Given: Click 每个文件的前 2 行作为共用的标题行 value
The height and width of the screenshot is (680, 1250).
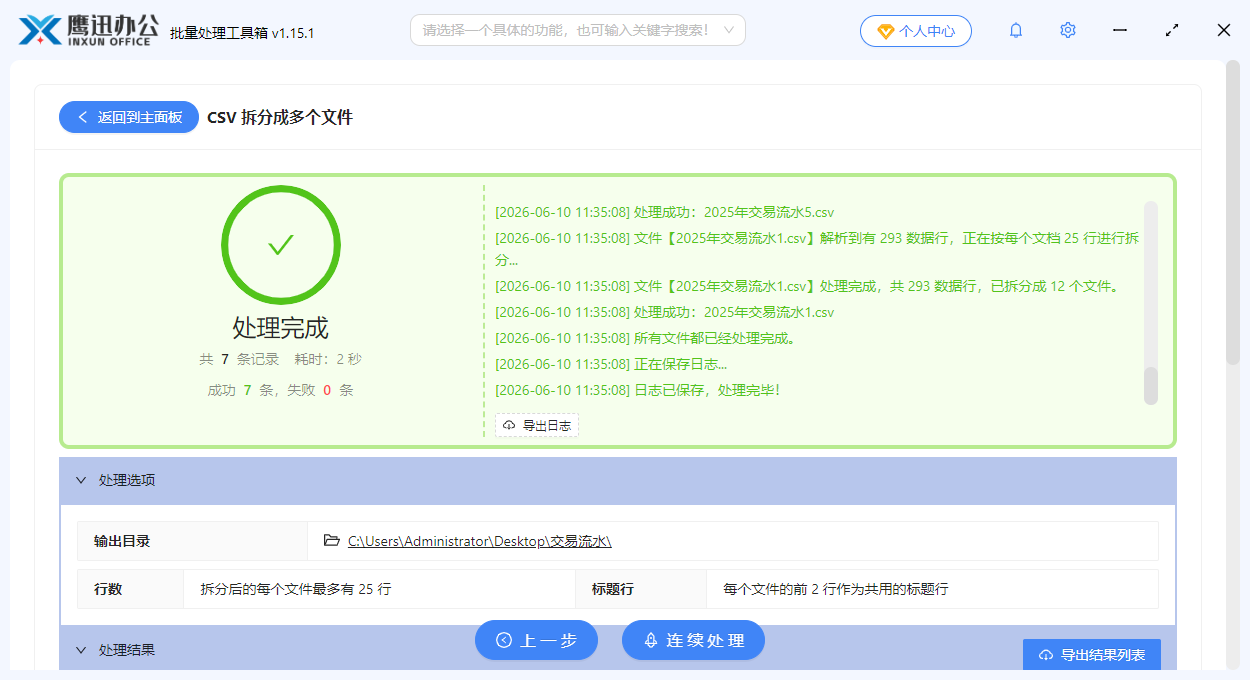Looking at the screenshot, I should click(x=836, y=589).
